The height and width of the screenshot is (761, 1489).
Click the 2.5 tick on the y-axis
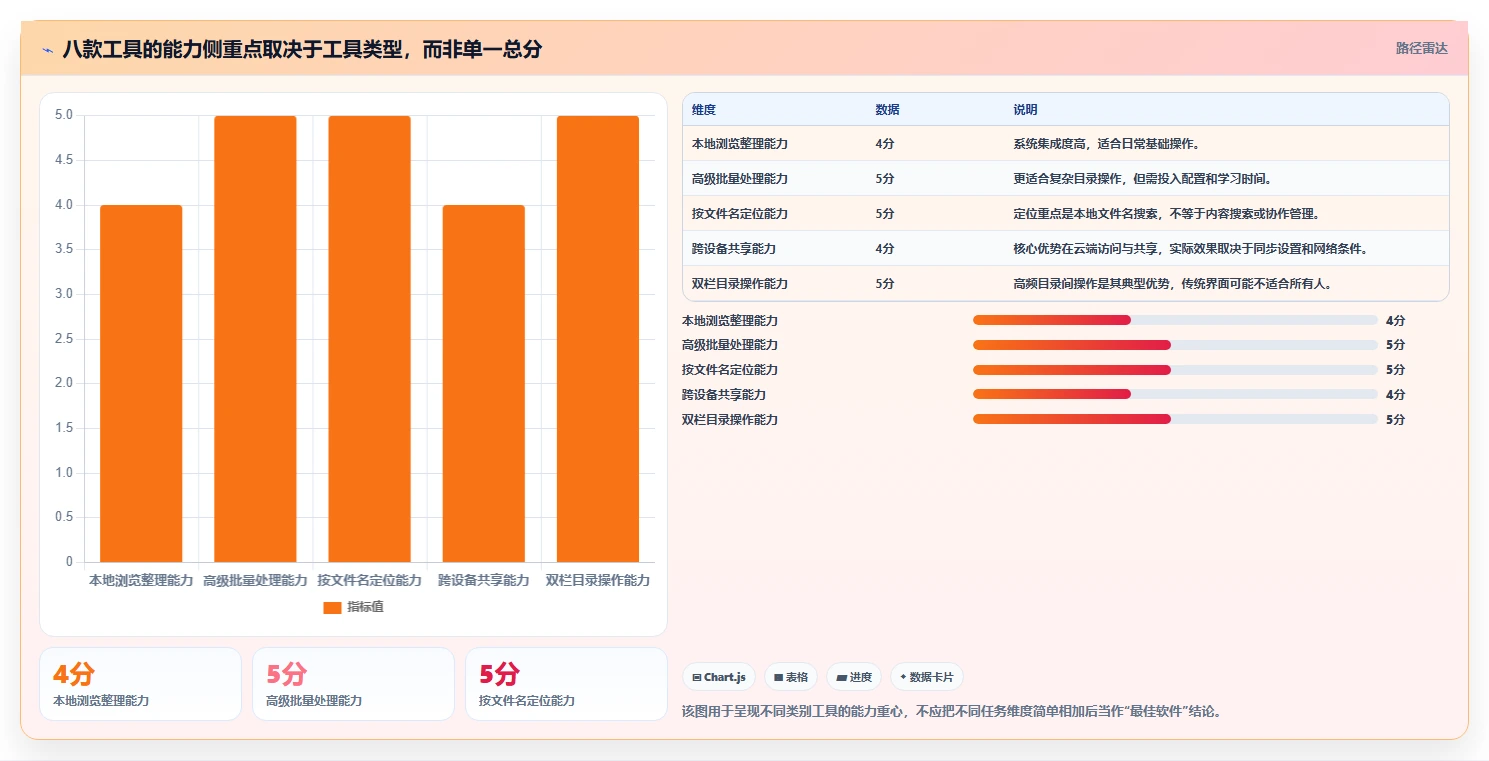[x=64, y=339]
